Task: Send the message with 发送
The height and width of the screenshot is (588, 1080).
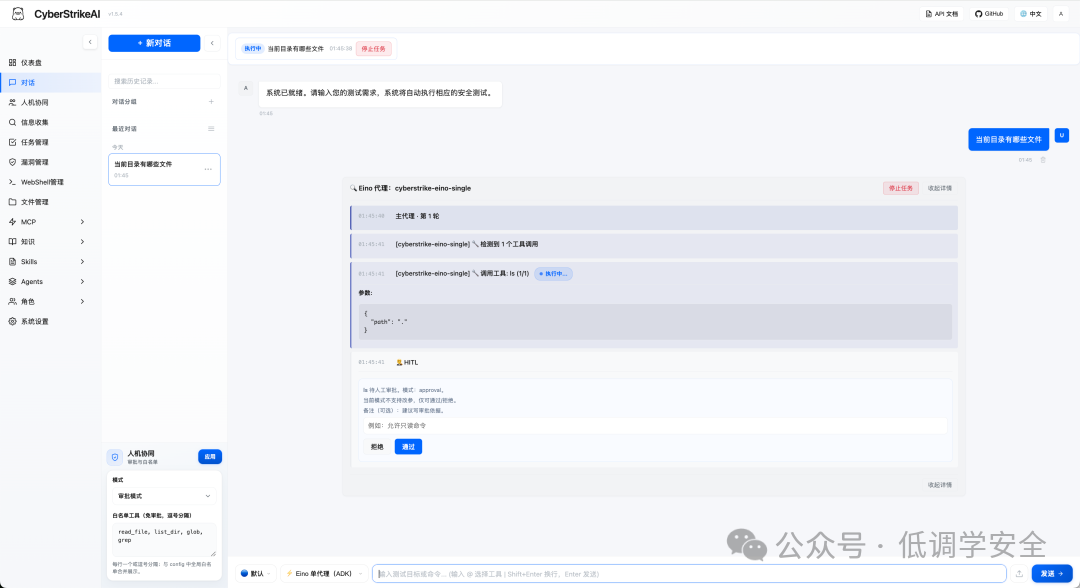Action: click(x=1052, y=574)
